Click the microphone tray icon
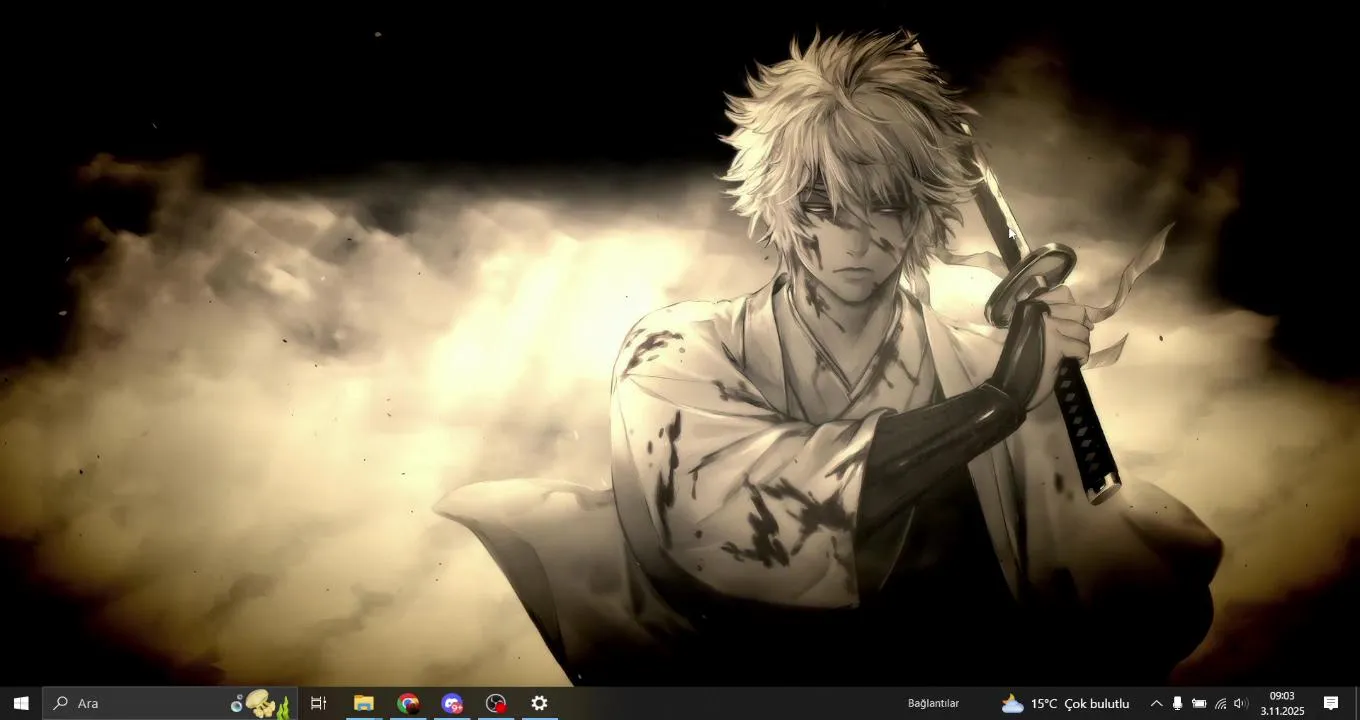Image resolution: width=1360 pixels, height=720 pixels. (x=1177, y=703)
